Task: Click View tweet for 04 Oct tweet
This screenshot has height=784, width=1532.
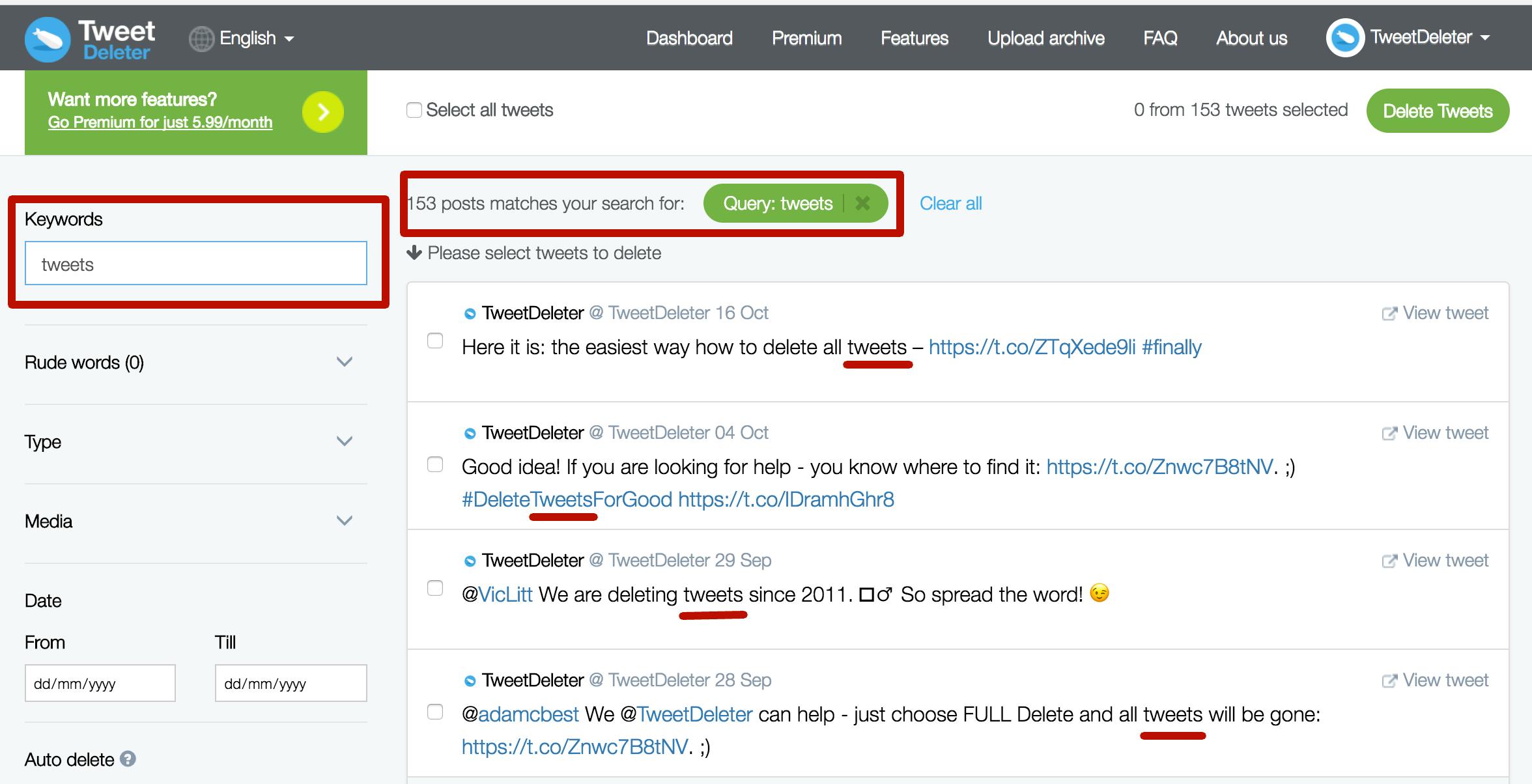Action: coord(1445,433)
